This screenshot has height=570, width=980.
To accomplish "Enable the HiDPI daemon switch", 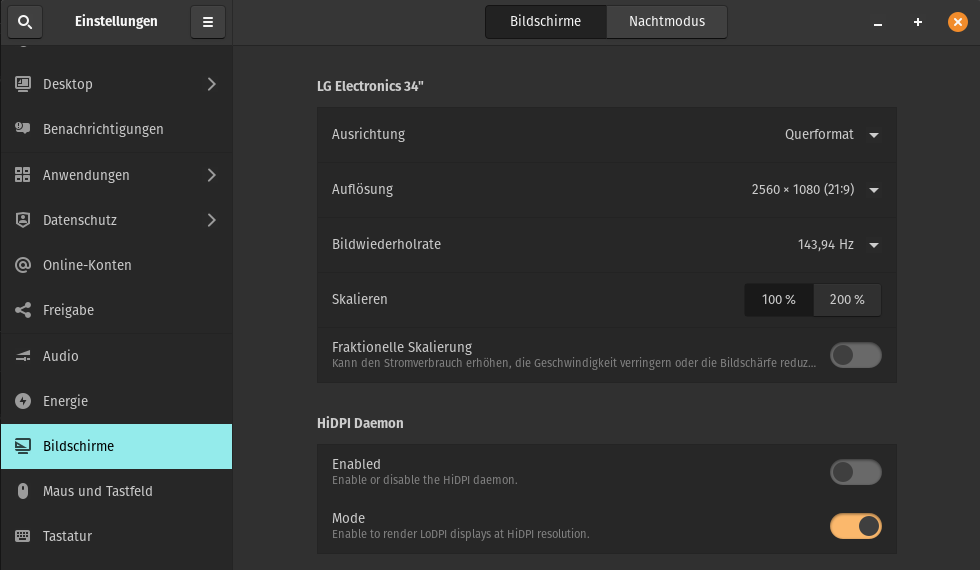I will [x=856, y=472].
